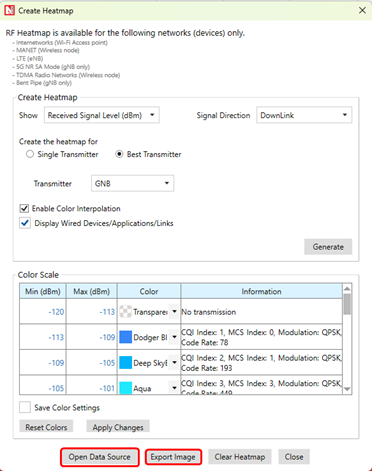Image resolution: width=372 pixels, height=471 pixels.
Task: Select the -105 Max cell in the Deep Sky Blue row
Action: coord(92,362)
